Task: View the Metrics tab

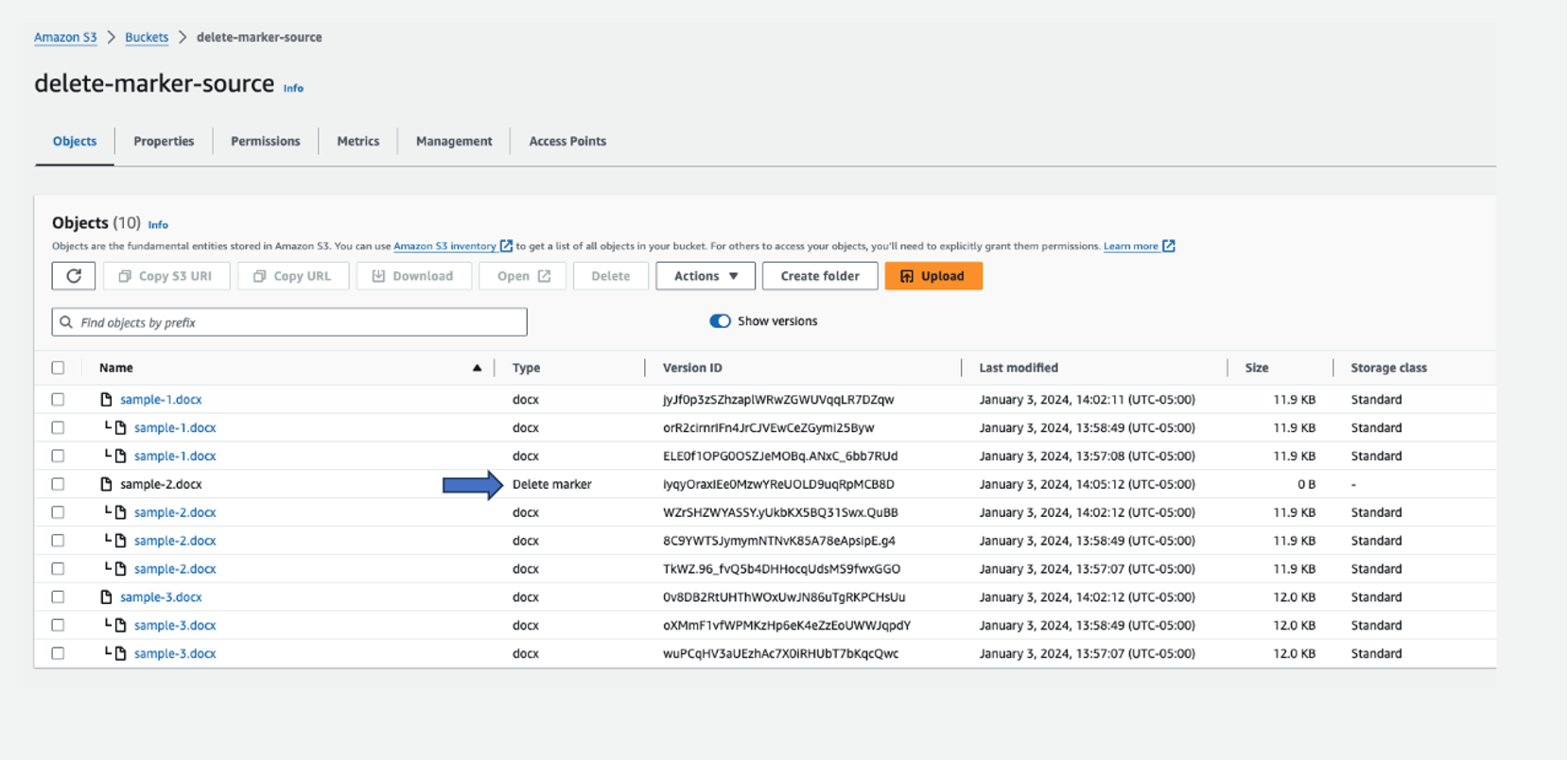Action: tap(358, 141)
